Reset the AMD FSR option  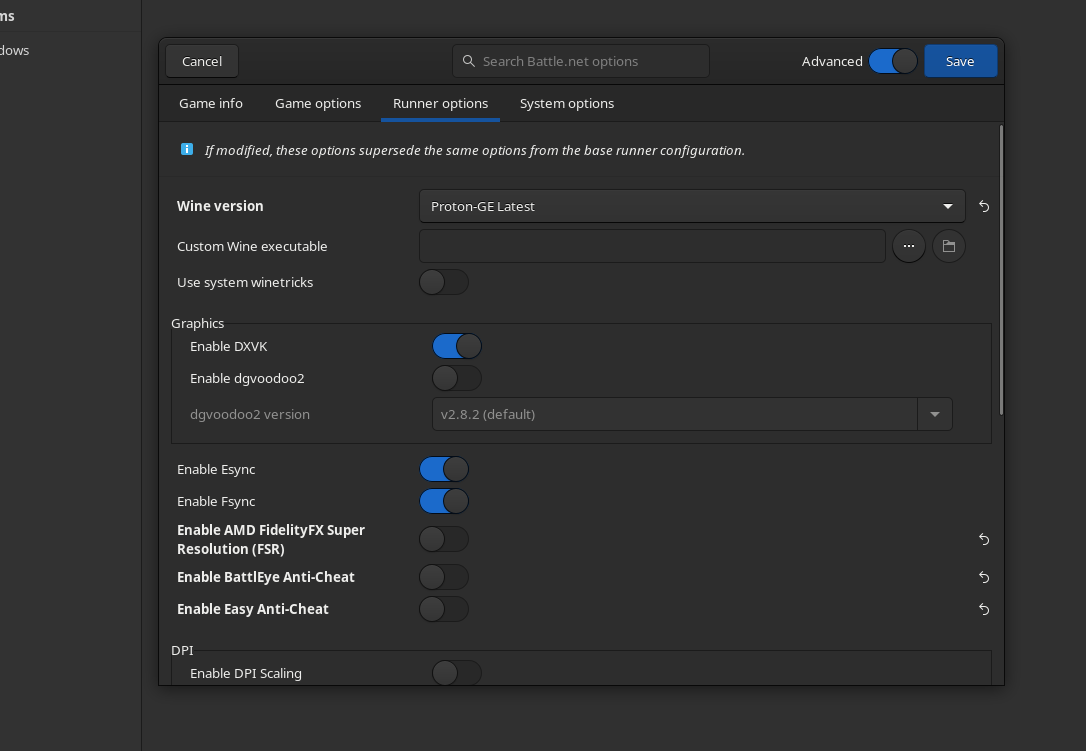click(983, 539)
